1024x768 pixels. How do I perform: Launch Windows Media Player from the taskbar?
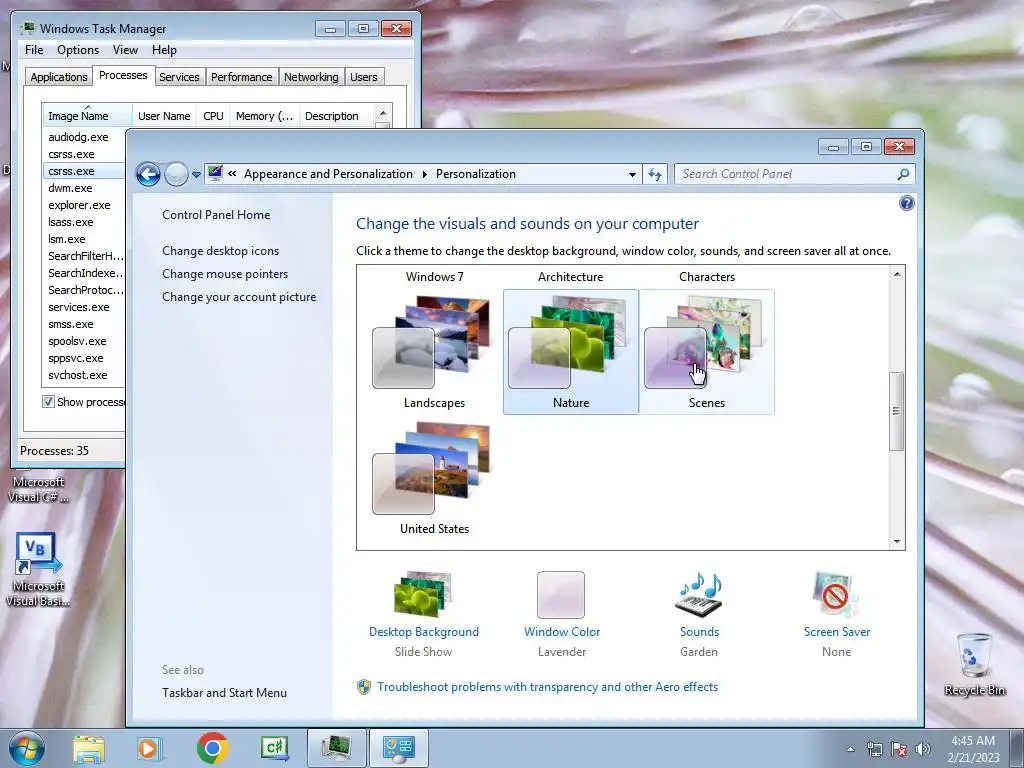149,748
